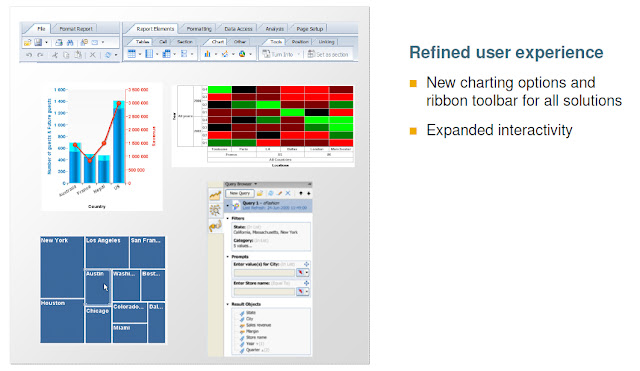
Task: Insert a bar chart using the column chart icon
Action: coord(207,54)
